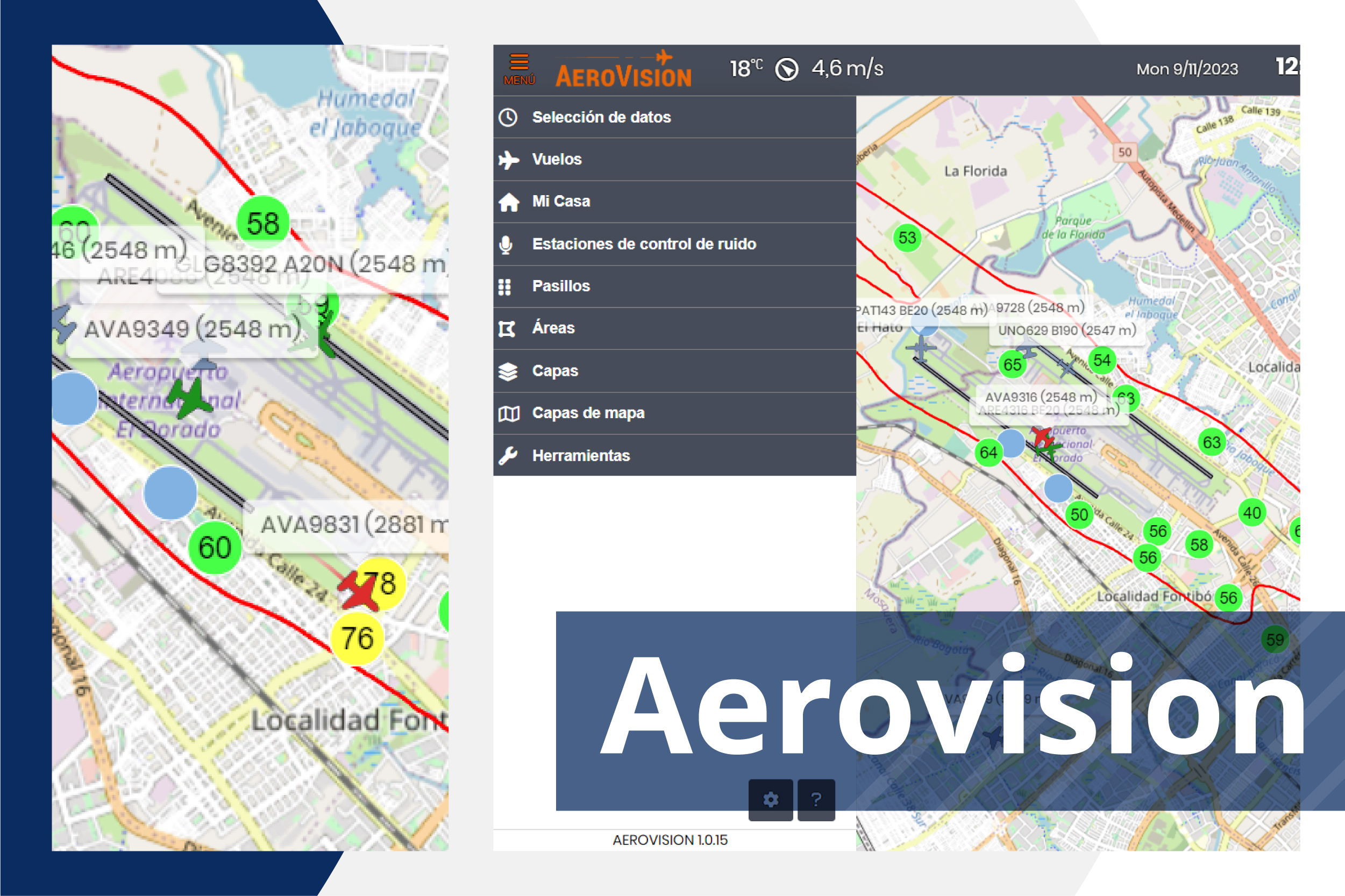Click noise station 53 marker near La Florida

[x=907, y=237]
